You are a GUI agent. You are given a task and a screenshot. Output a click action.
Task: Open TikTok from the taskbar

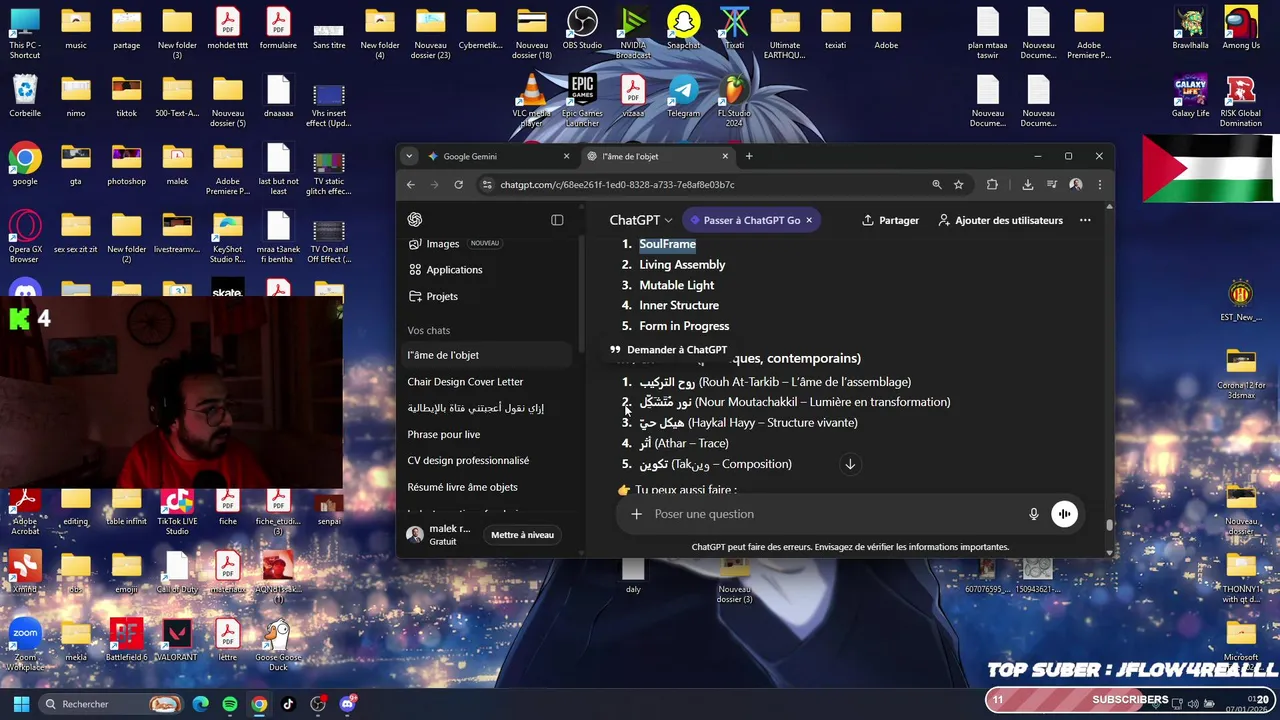point(289,704)
